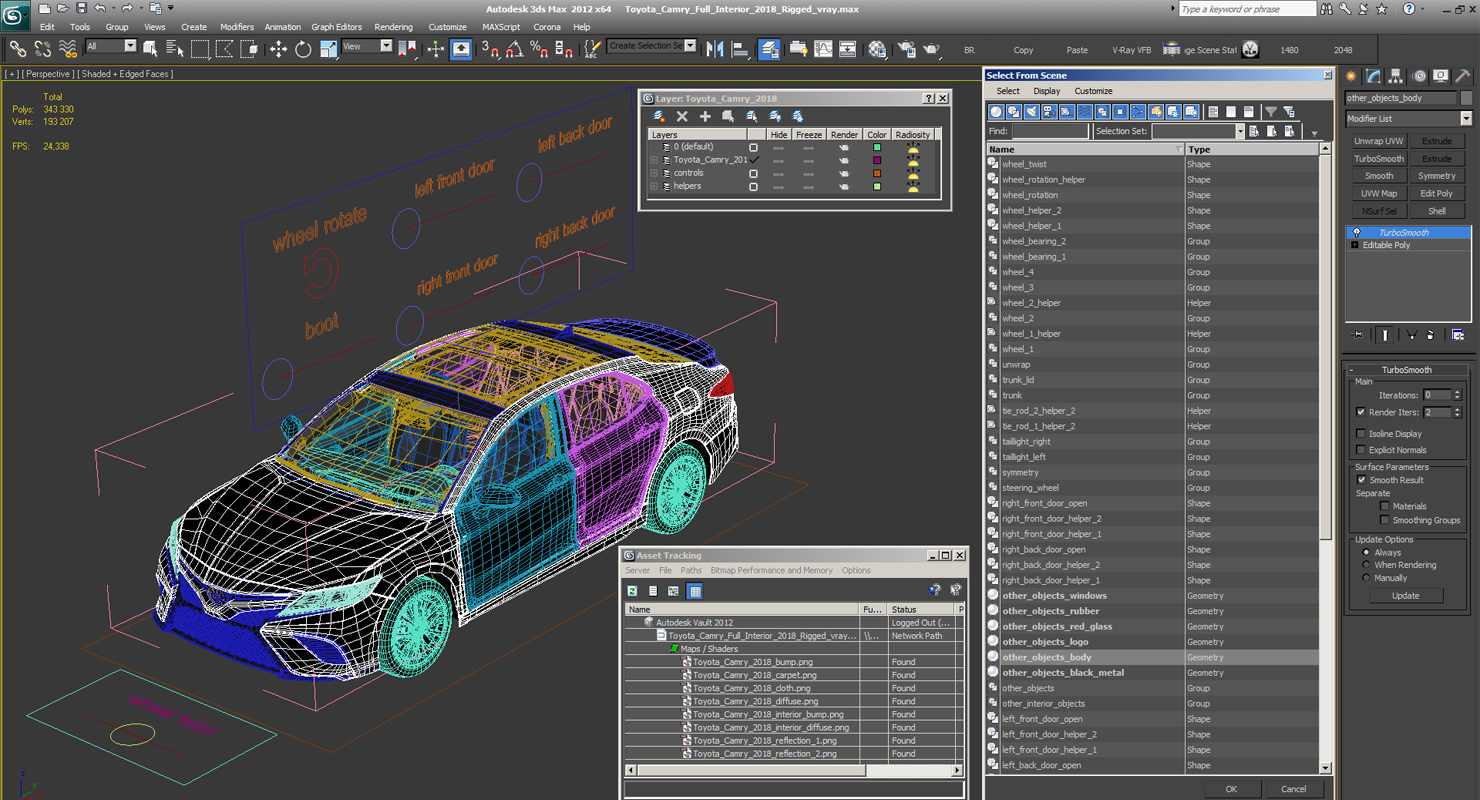Open Paths menu in Asset Tracking
Image resolution: width=1480 pixels, height=800 pixels.
[x=691, y=570]
